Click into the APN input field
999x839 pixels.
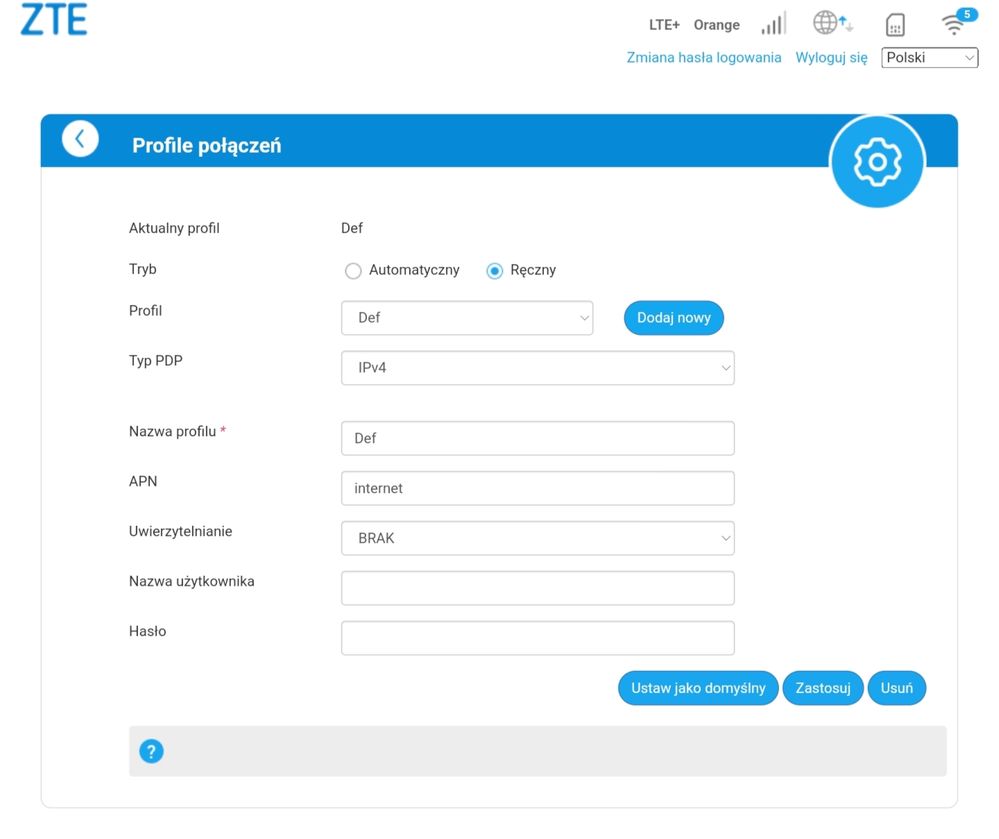(537, 488)
